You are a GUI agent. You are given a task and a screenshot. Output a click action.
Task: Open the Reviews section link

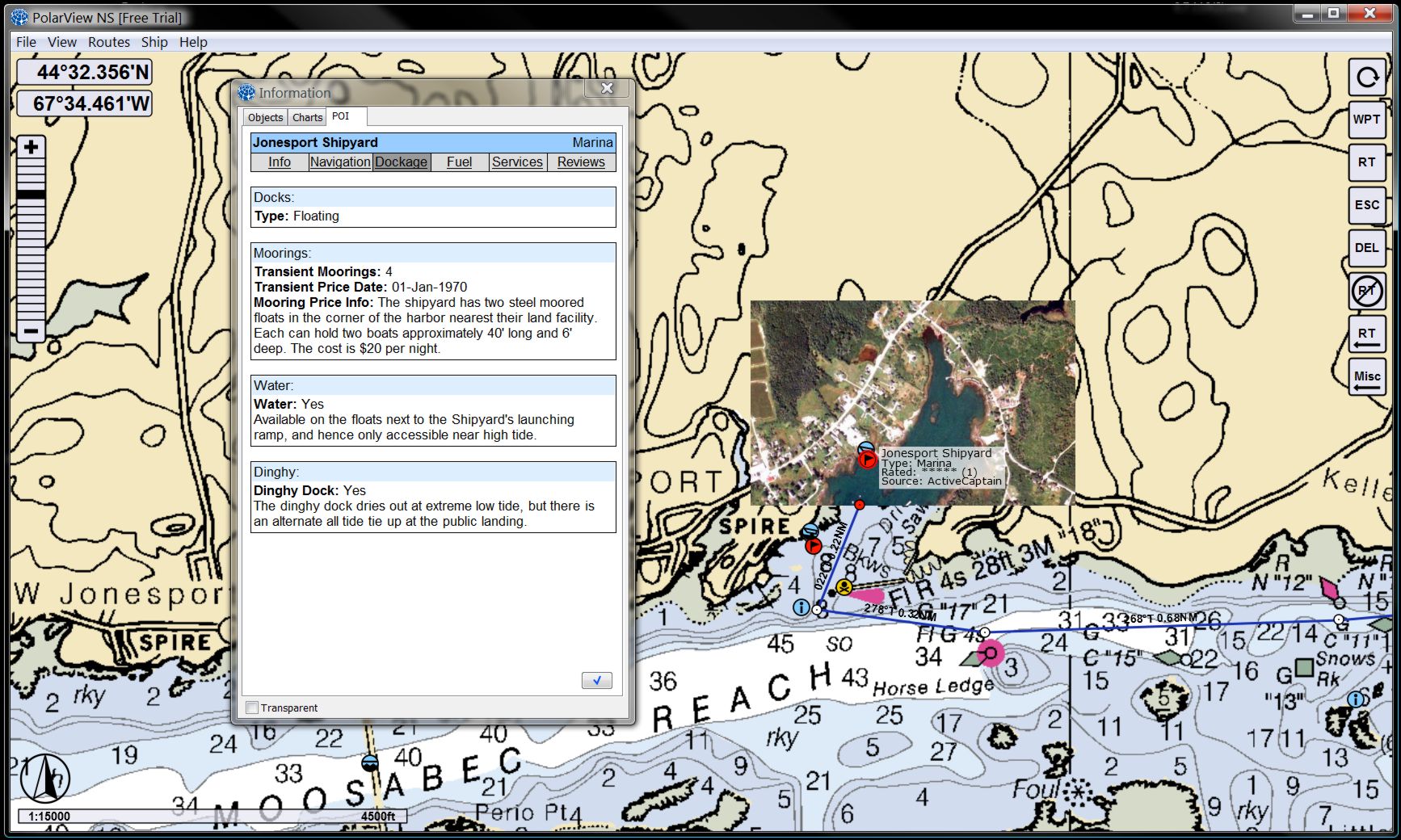[581, 162]
